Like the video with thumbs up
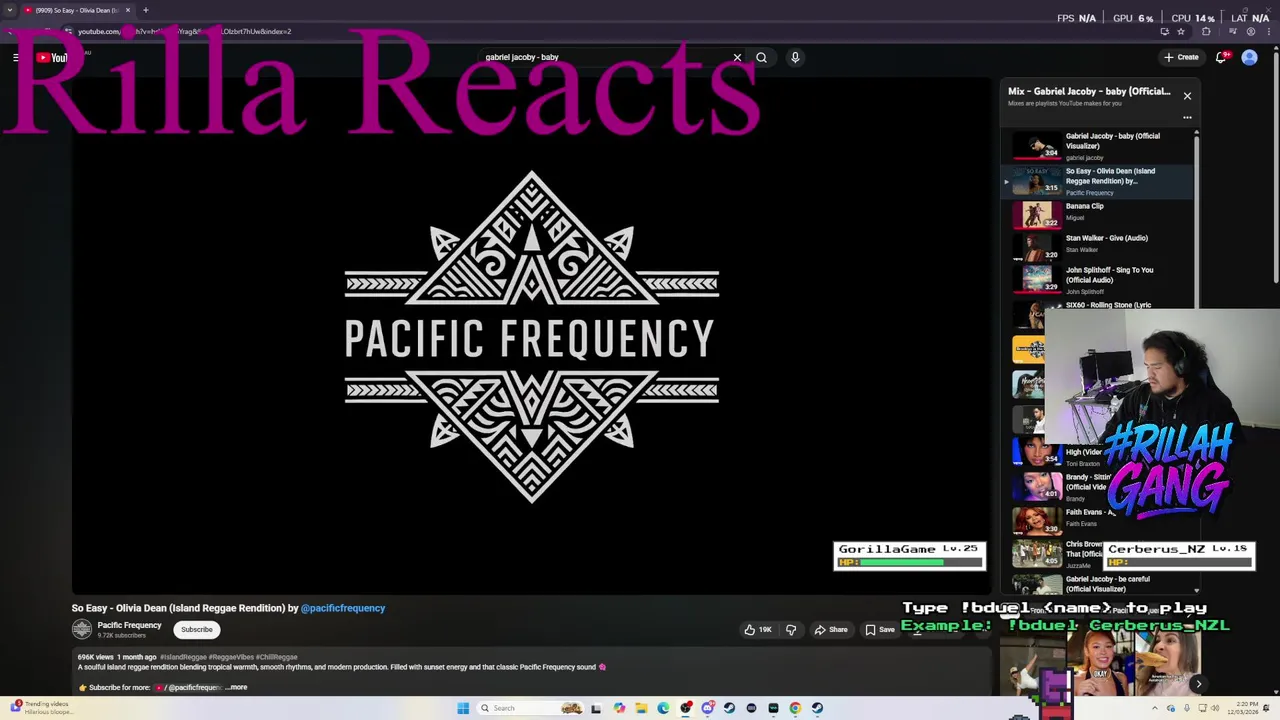The width and height of the screenshot is (1280, 720). click(x=758, y=629)
